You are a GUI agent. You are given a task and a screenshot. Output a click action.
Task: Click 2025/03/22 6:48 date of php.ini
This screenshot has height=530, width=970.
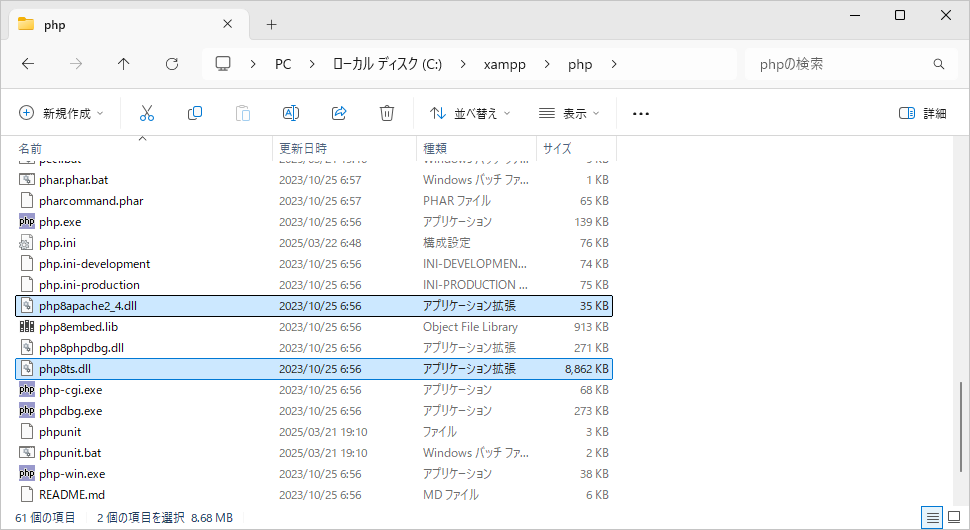(320, 242)
